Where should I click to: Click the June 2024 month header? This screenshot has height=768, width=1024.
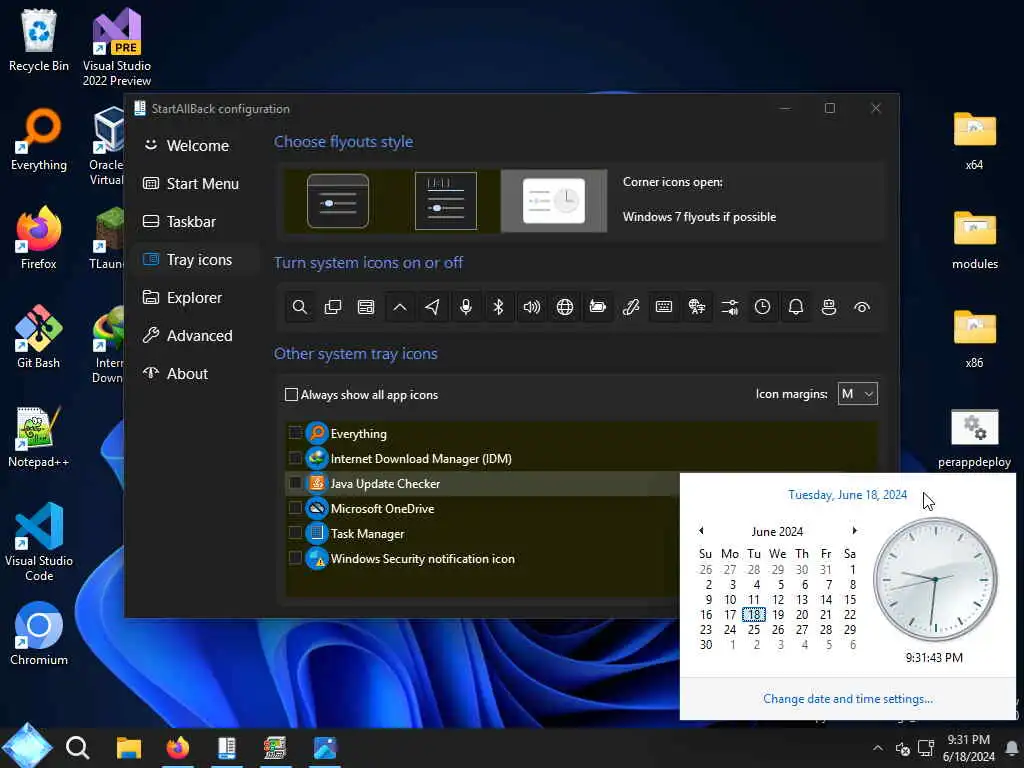[777, 532]
